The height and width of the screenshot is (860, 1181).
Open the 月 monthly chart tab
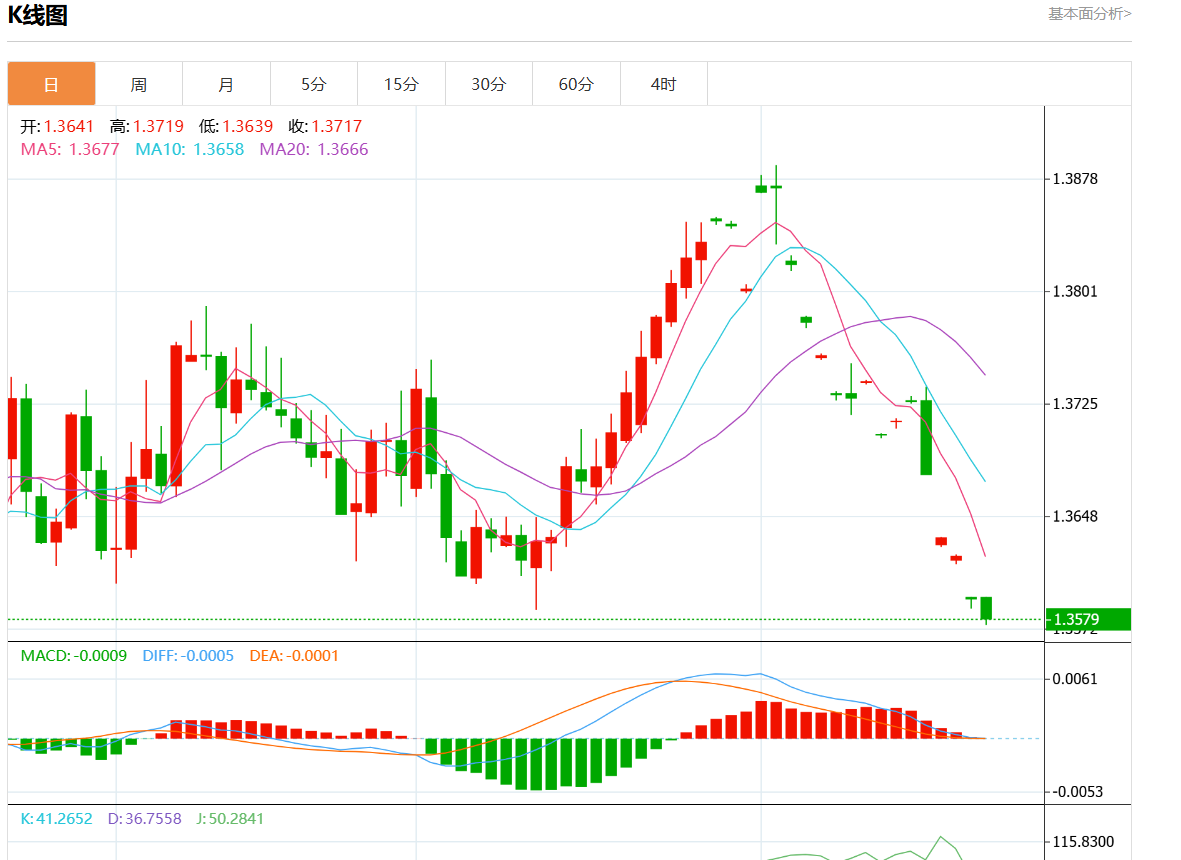[x=226, y=84]
